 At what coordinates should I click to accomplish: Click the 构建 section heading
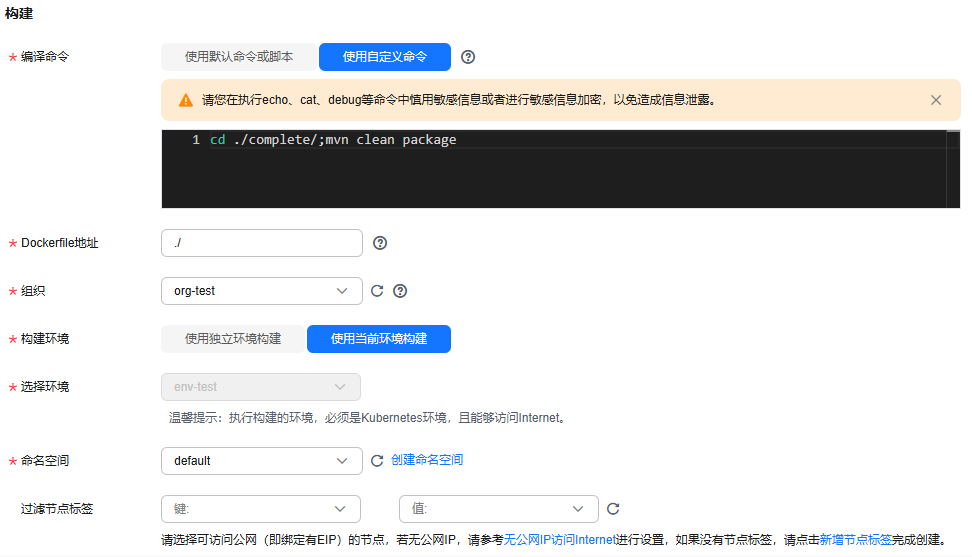tap(19, 14)
